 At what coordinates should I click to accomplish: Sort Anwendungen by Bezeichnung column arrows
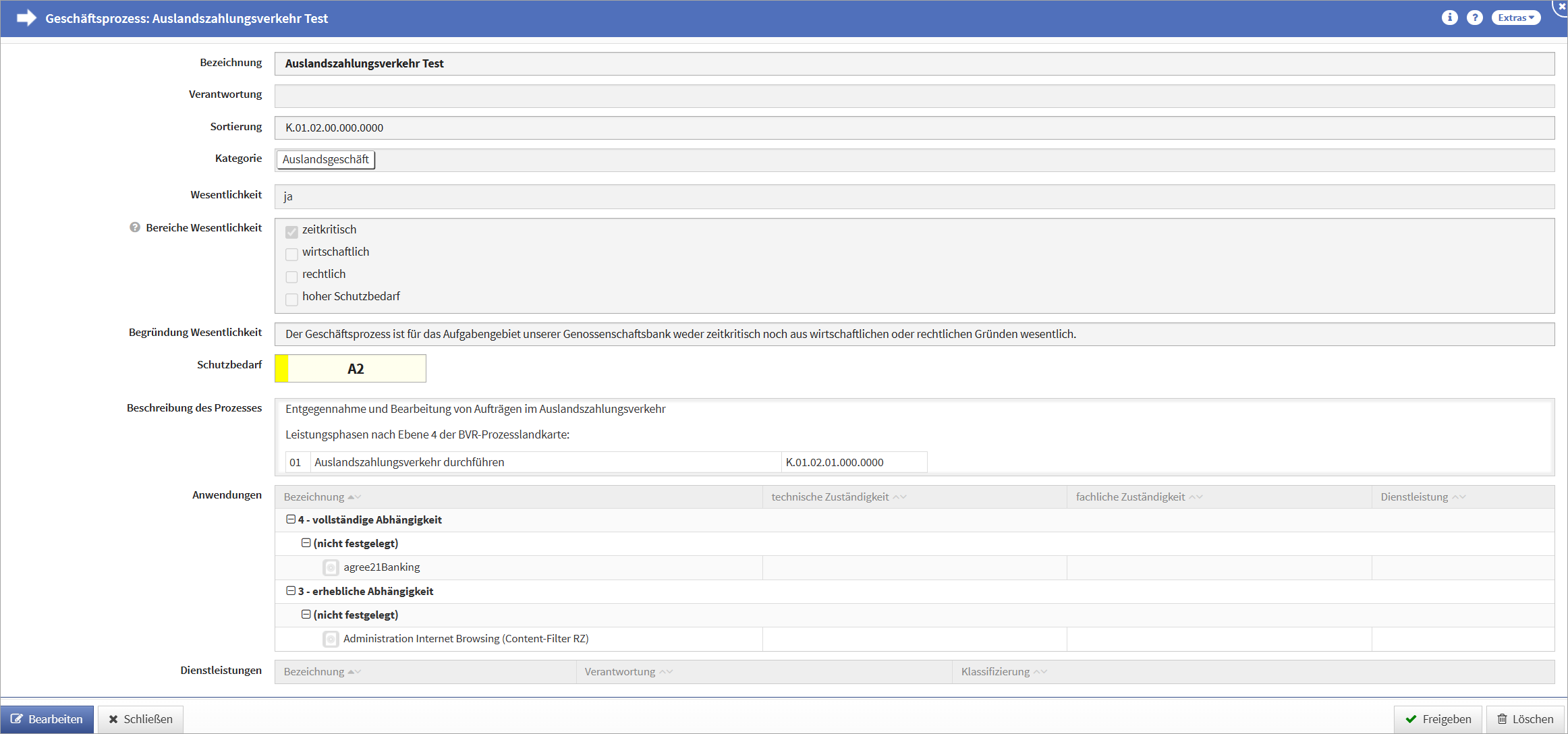tap(354, 497)
